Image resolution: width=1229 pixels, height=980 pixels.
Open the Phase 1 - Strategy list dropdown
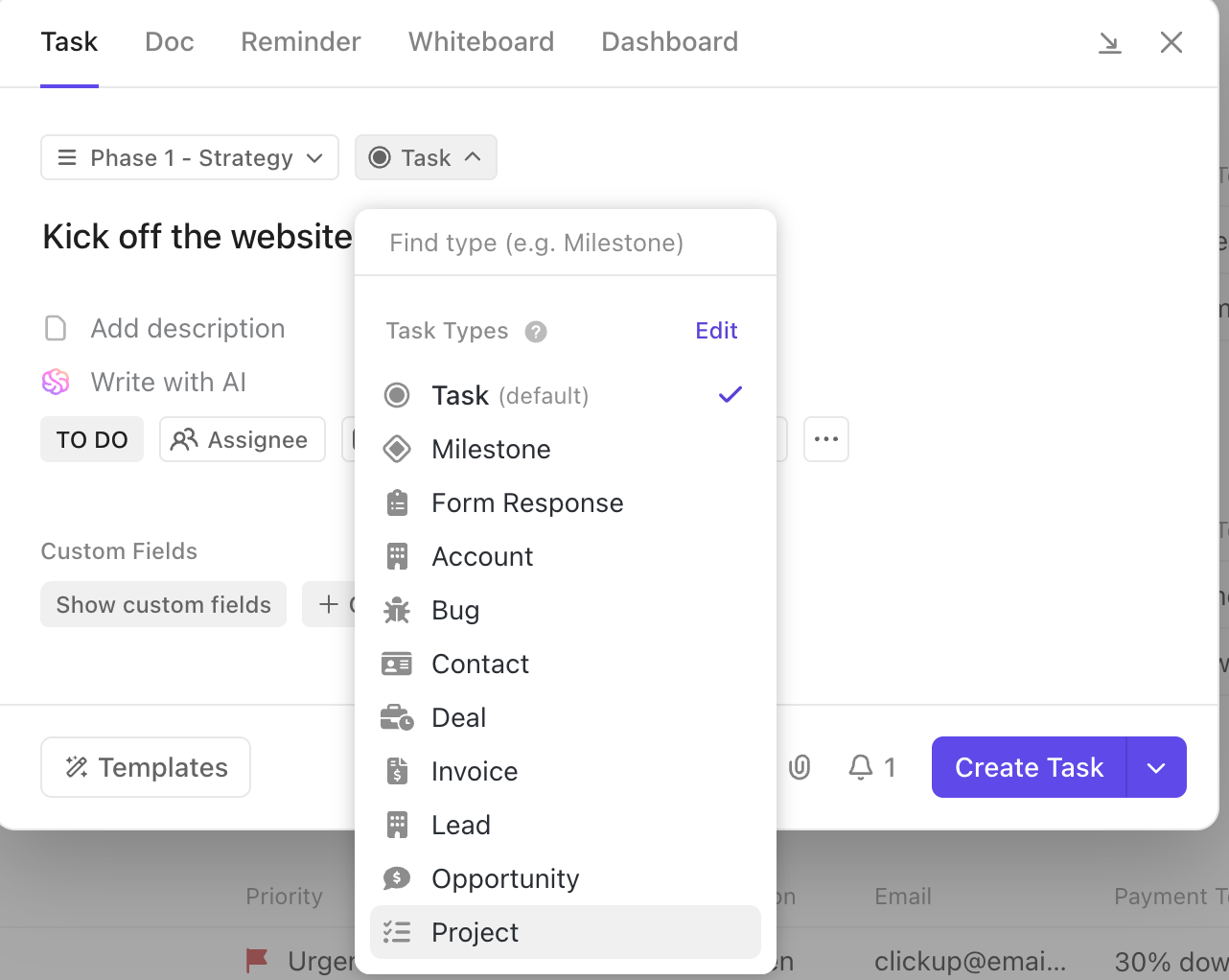point(190,157)
